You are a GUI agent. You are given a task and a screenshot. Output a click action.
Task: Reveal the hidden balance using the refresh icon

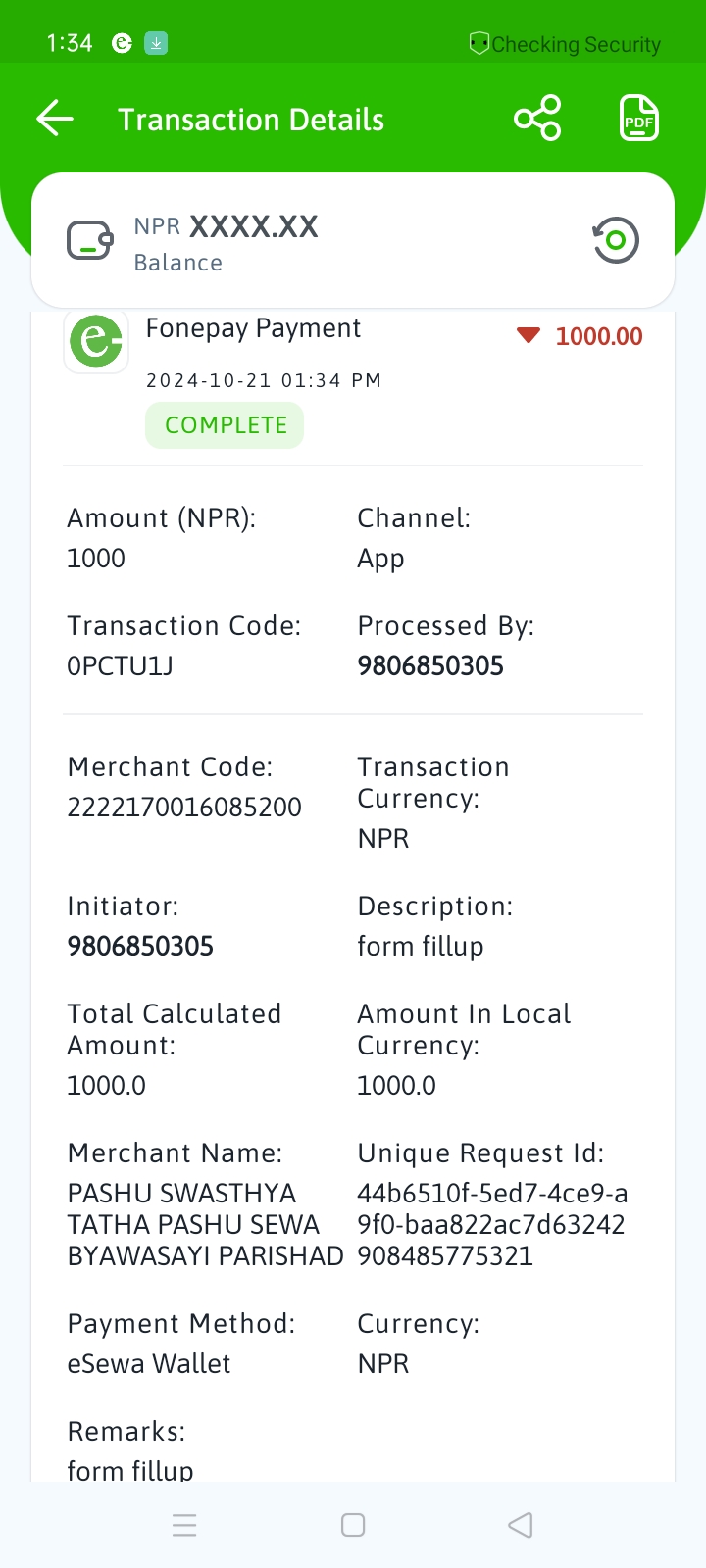pos(616,240)
